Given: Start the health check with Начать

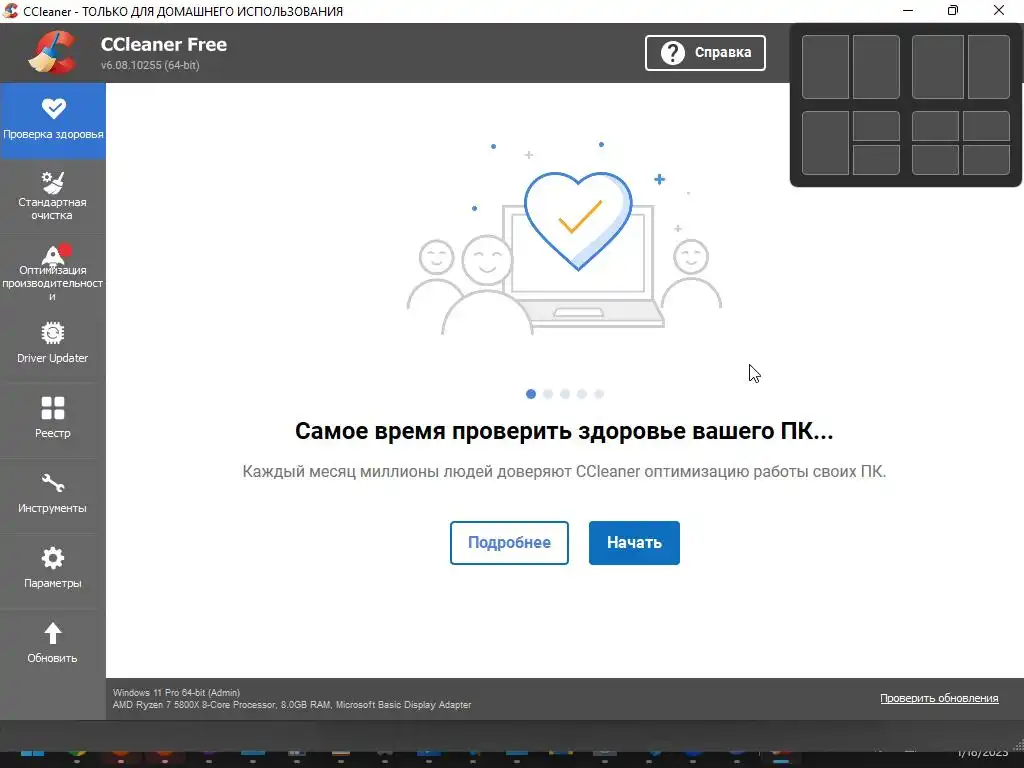Looking at the screenshot, I should (x=634, y=543).
